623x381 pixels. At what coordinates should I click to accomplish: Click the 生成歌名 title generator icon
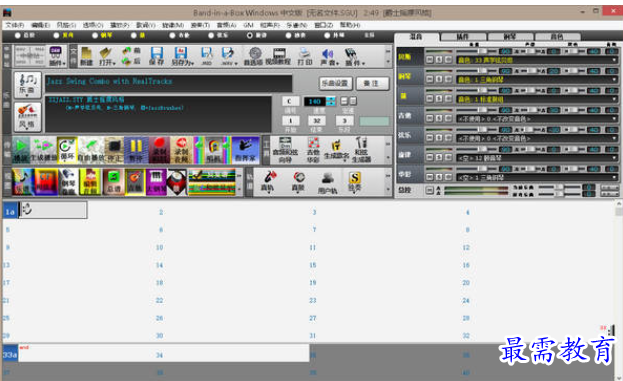pos(336,150)
